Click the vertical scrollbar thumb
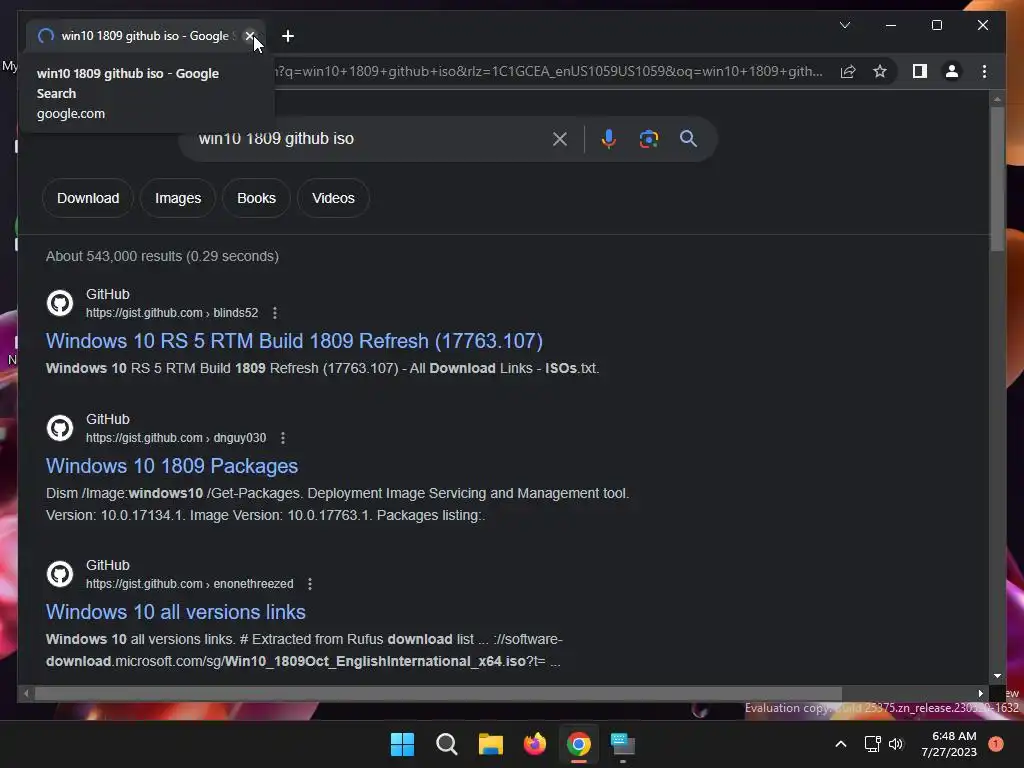The image size is (1024, 768). [x=997, y=178]
